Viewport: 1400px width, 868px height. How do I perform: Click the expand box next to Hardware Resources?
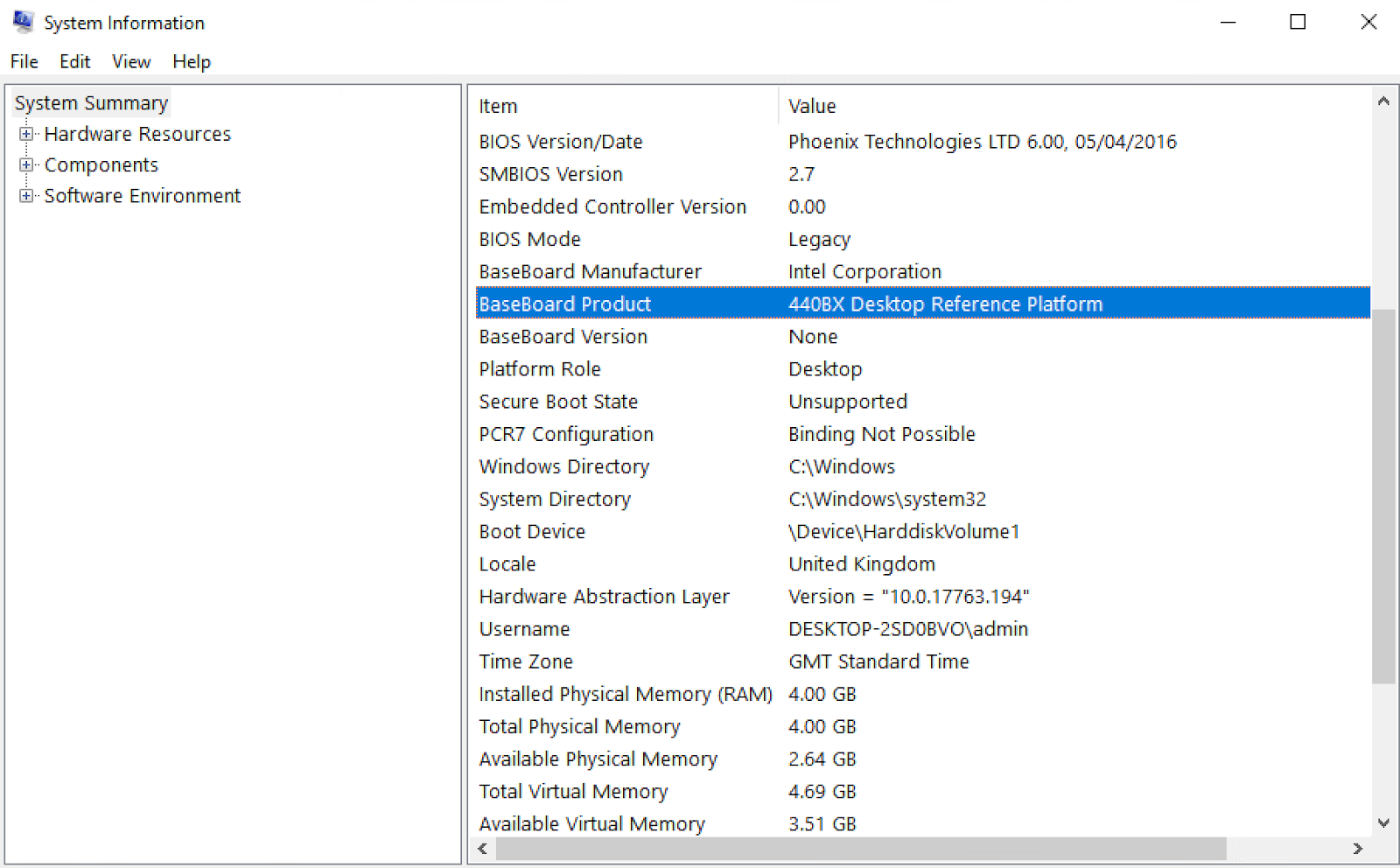pos(26,134)
